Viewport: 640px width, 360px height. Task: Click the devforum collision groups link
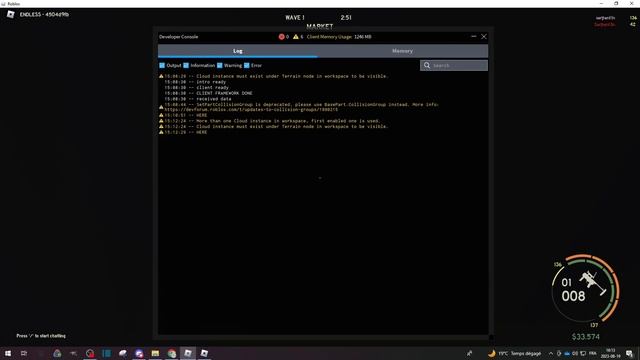point(251,109)
